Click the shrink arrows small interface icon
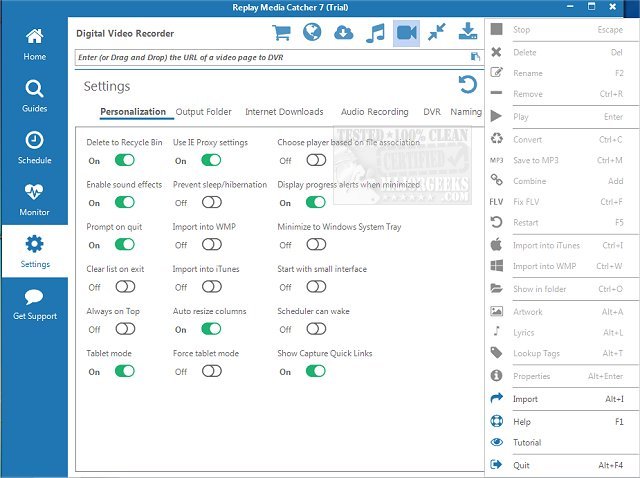Image resolution: width=640 pixels, height=478 pixels. pos(437,32)
